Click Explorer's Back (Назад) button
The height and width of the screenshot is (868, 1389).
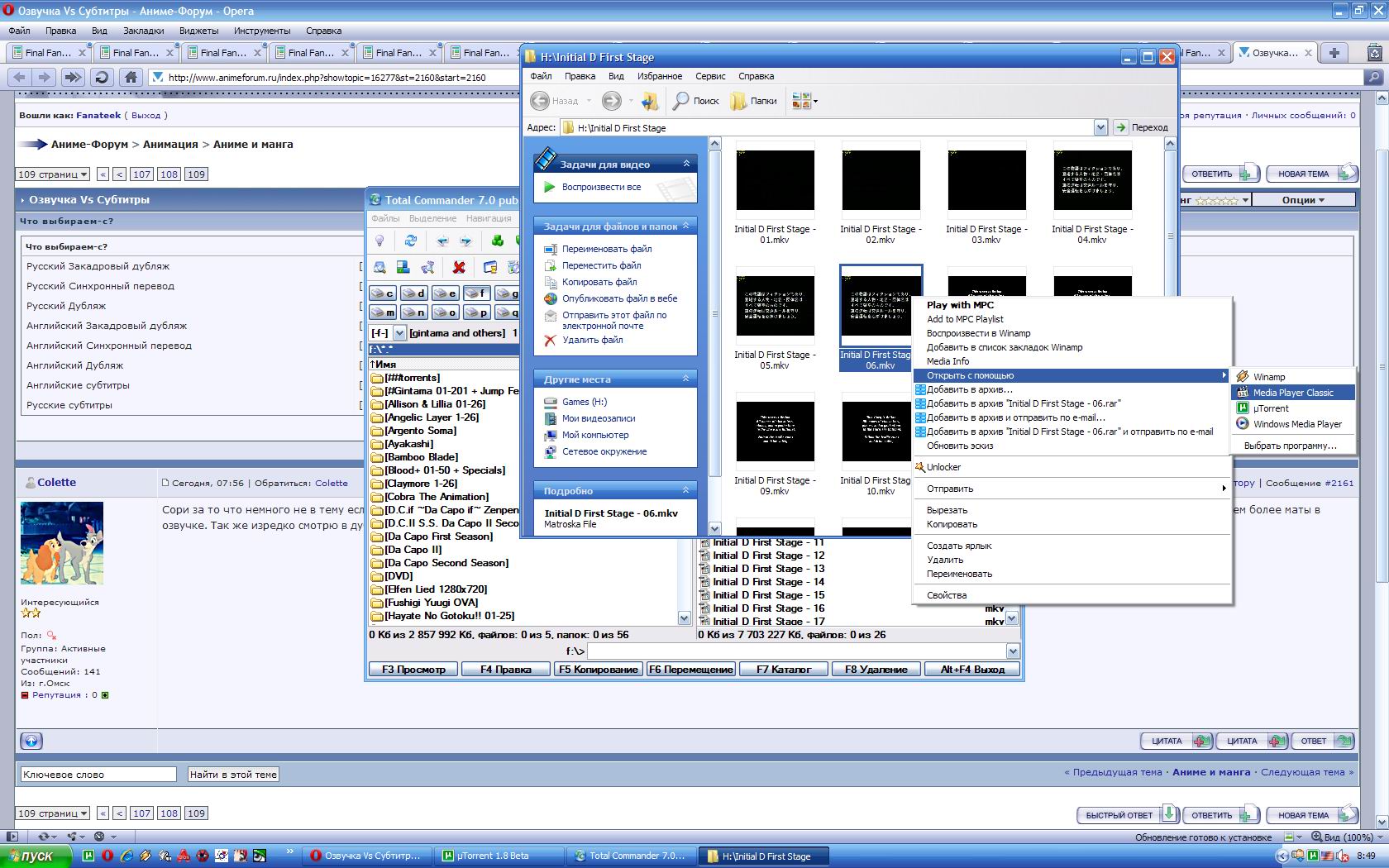(x=555, y=101)
